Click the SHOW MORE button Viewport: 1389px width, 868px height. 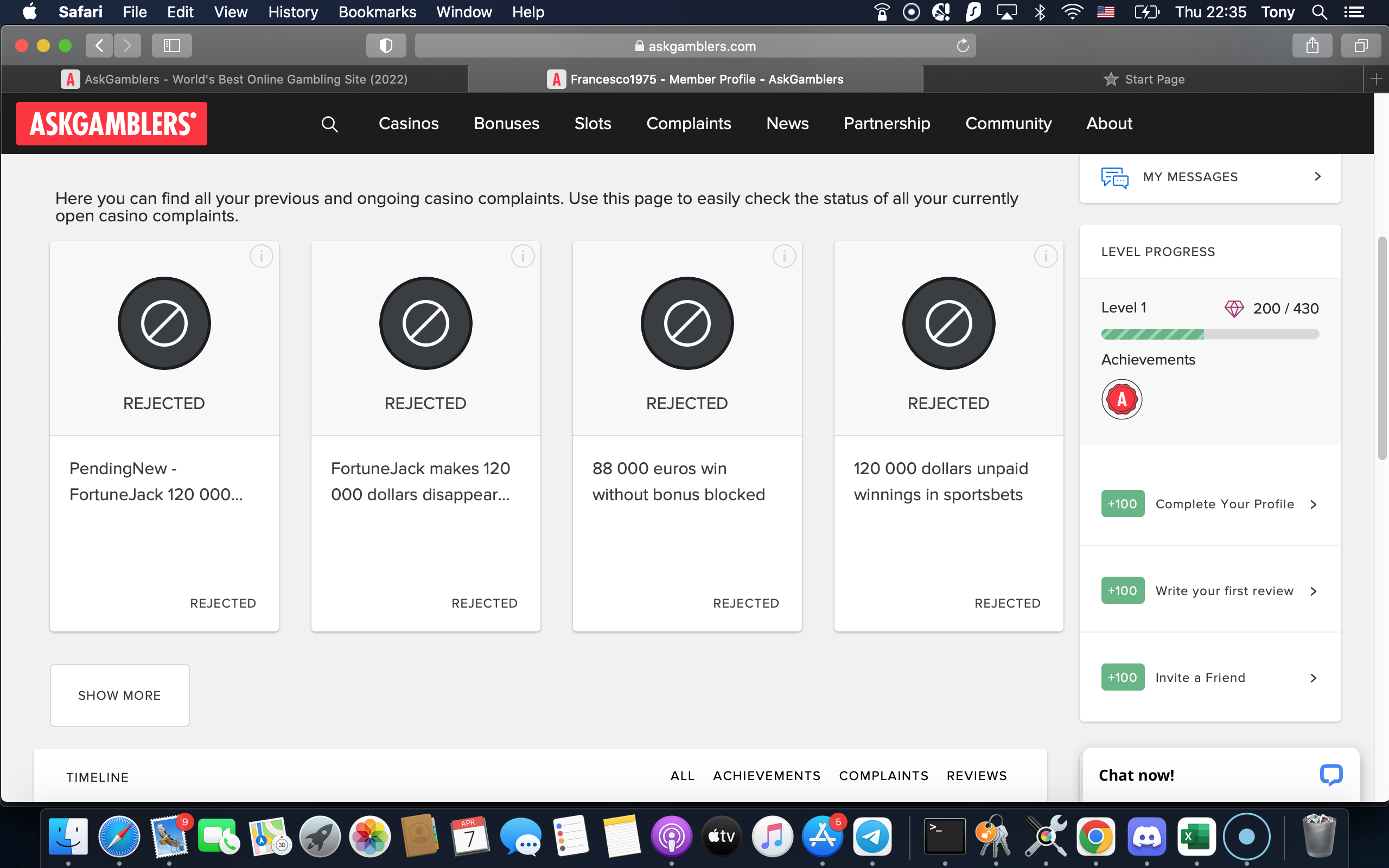(x=119, y=695)
